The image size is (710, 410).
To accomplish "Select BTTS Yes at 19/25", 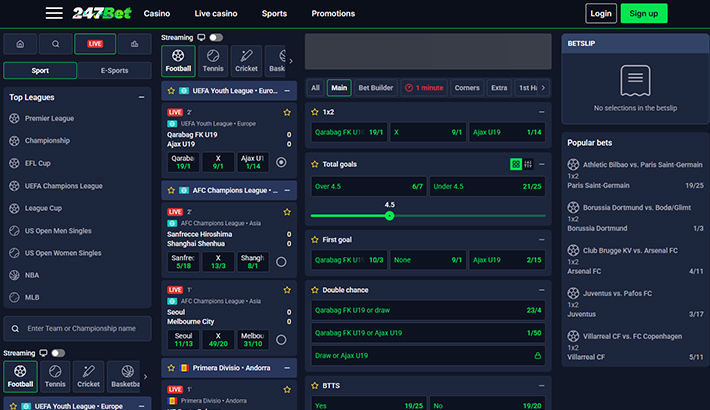I will (369, 405).
